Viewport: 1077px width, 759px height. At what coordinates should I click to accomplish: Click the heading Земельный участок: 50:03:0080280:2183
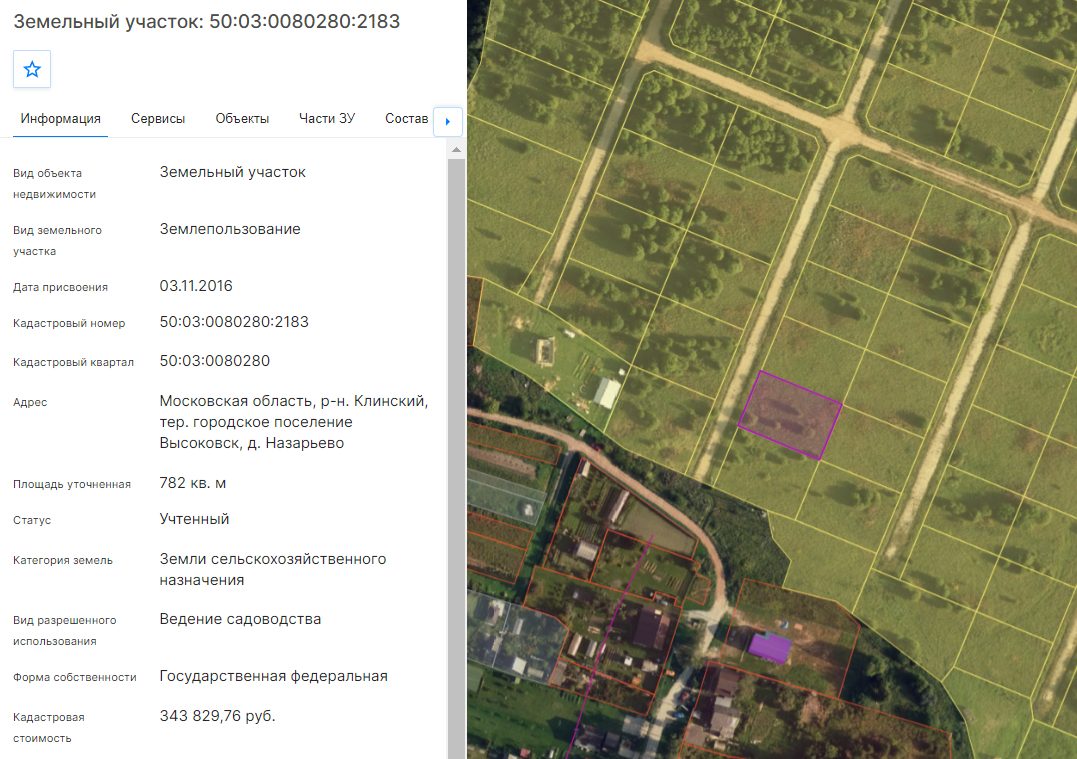pyautogui.click(x=207, y=21)
